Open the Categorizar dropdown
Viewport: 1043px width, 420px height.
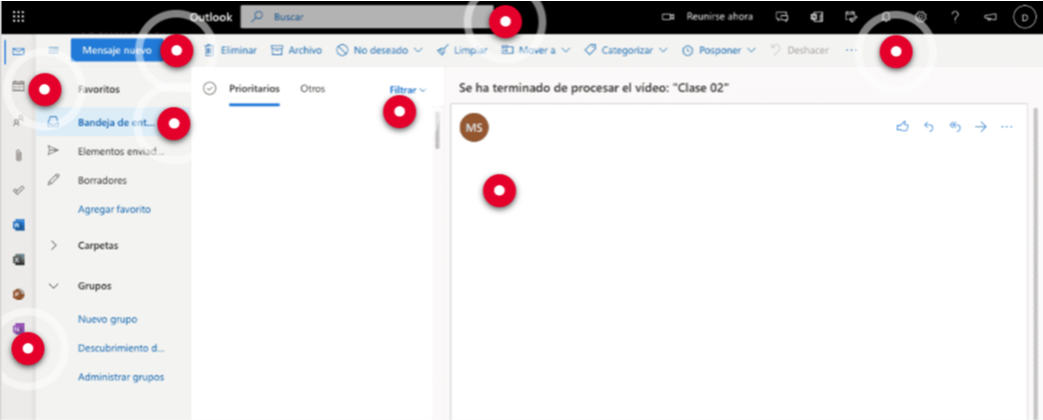pyautogui.click(x=626, y=50)
